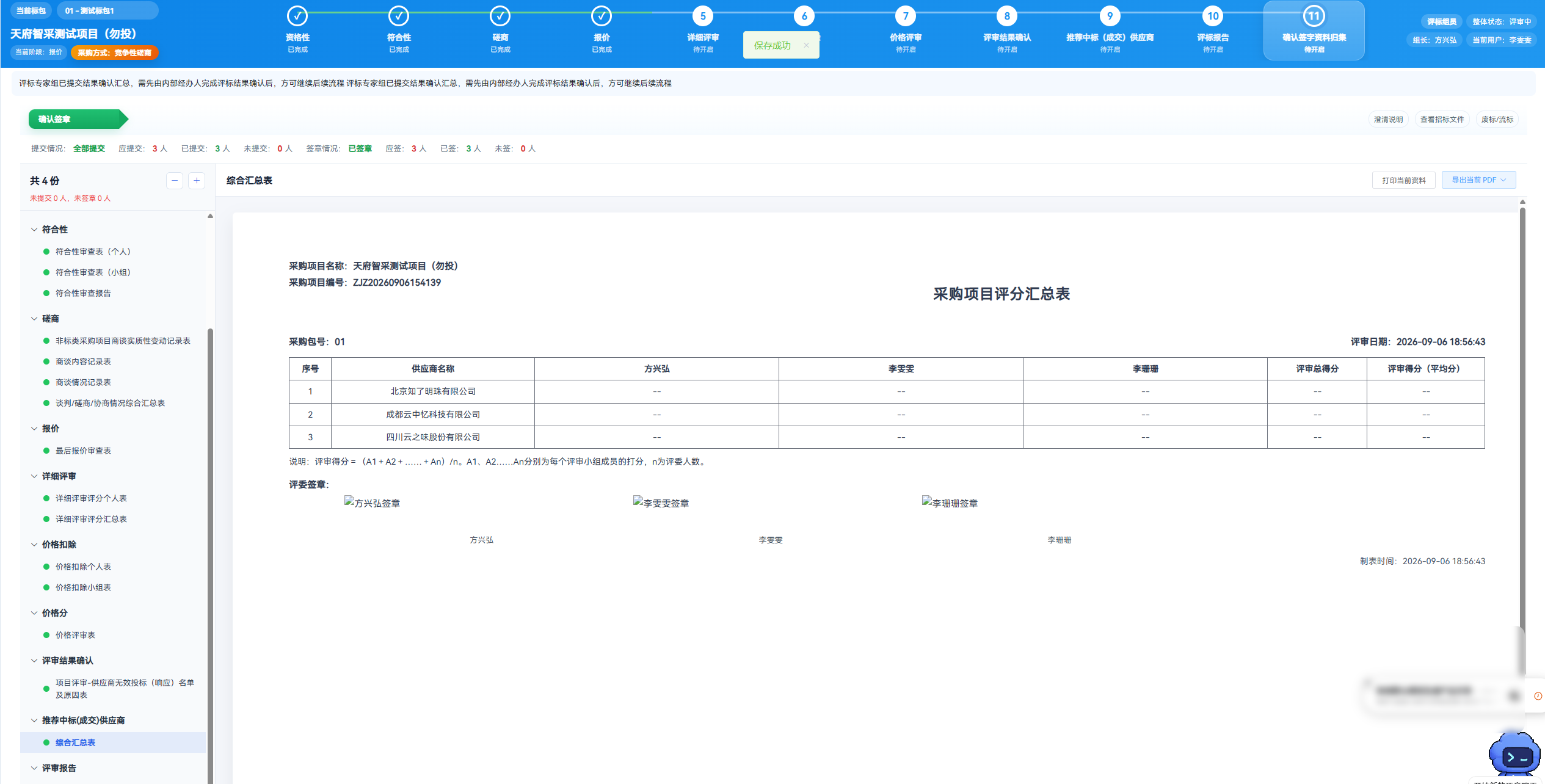Collapse the 推荐中标(成交)供应商 tree section
1545x784 pixels.
click(34, 720)
